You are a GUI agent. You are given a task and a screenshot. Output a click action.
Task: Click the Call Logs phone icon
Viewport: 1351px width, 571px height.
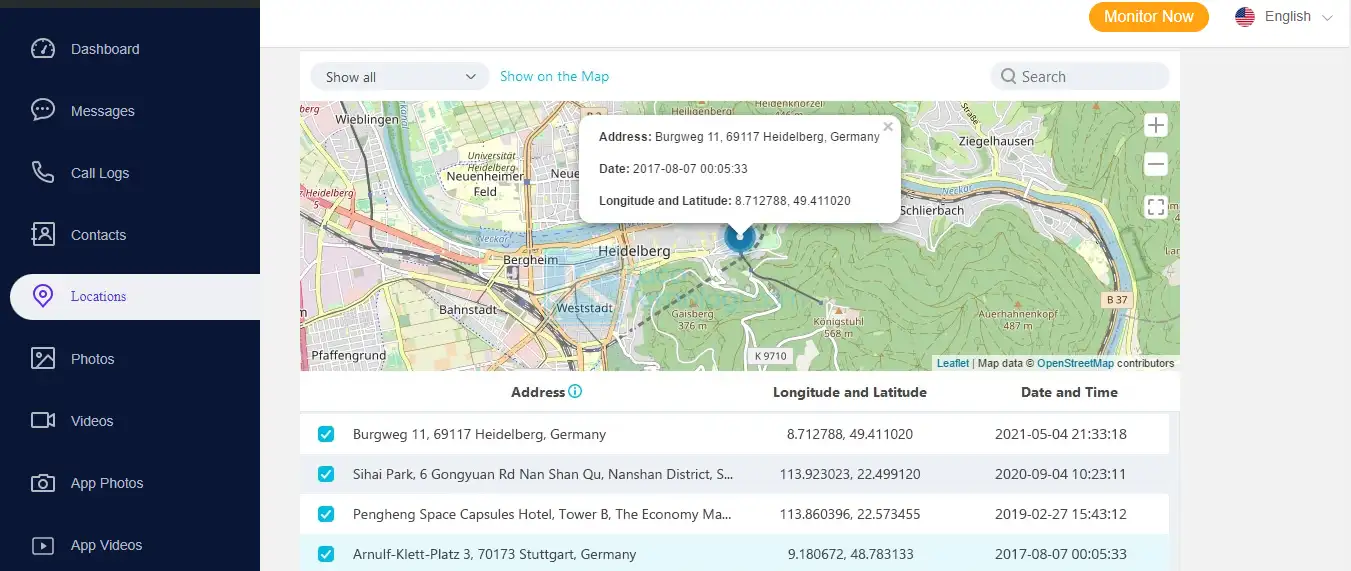[42, 173]
